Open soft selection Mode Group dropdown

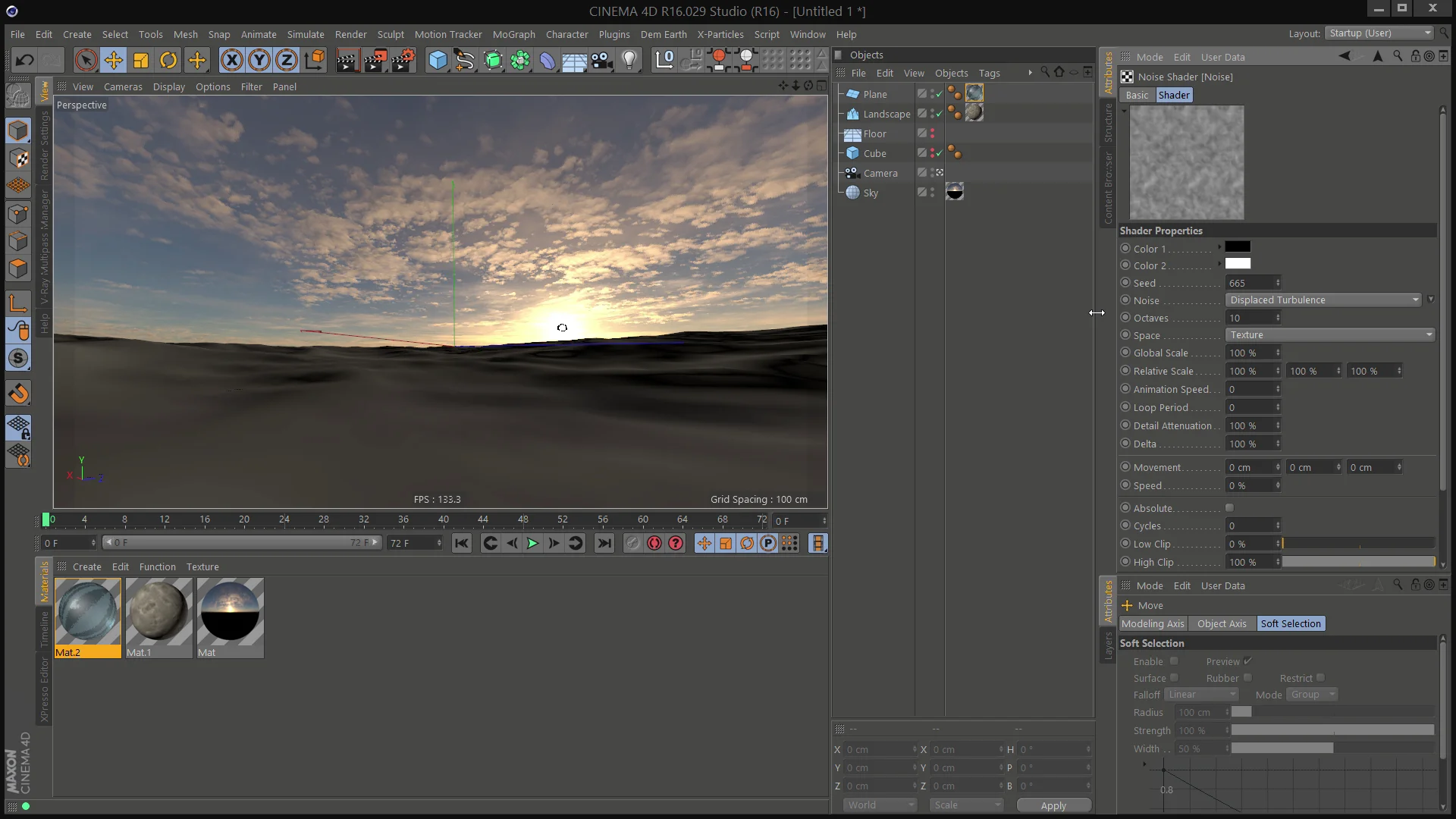pos(1312,695)
